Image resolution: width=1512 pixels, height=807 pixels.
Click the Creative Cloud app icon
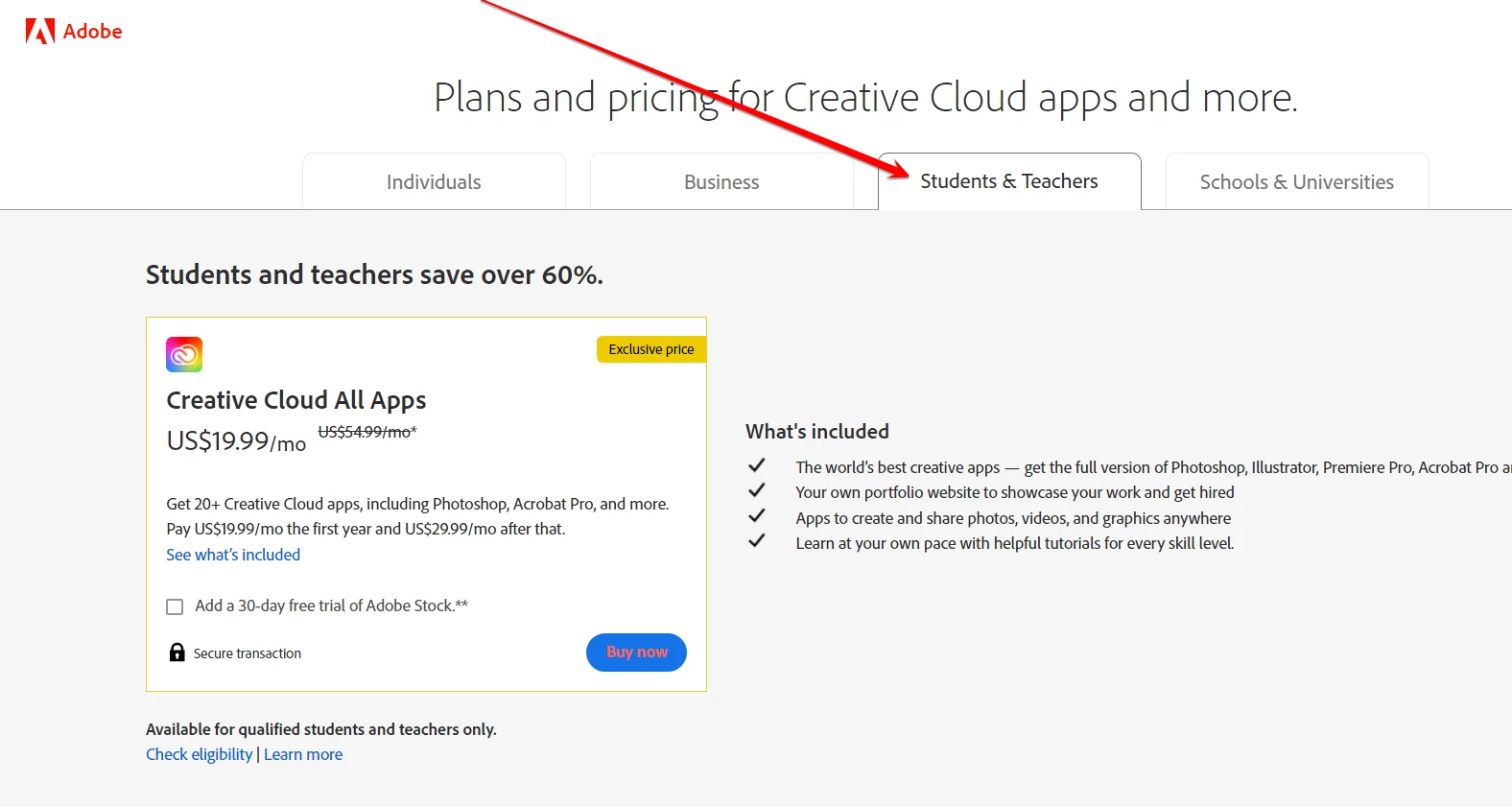point(184,354)
